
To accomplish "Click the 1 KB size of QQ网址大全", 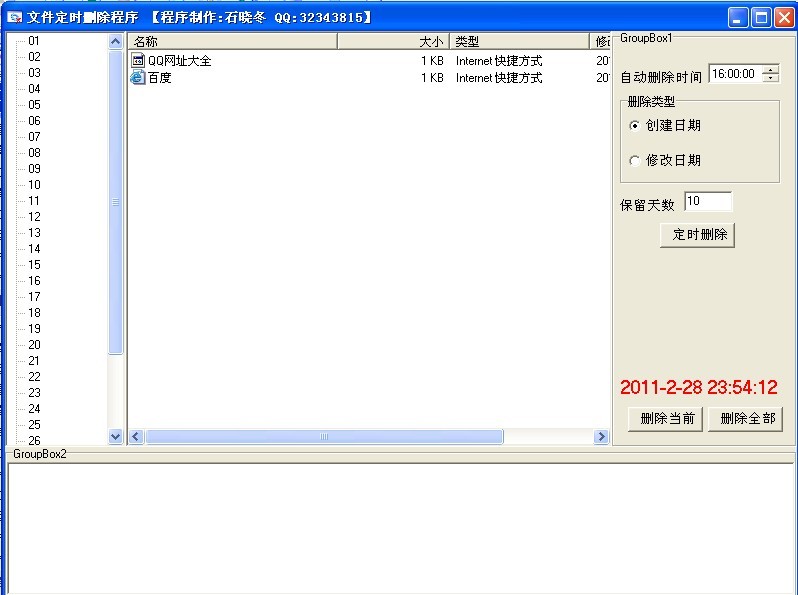I will point(432,61).
